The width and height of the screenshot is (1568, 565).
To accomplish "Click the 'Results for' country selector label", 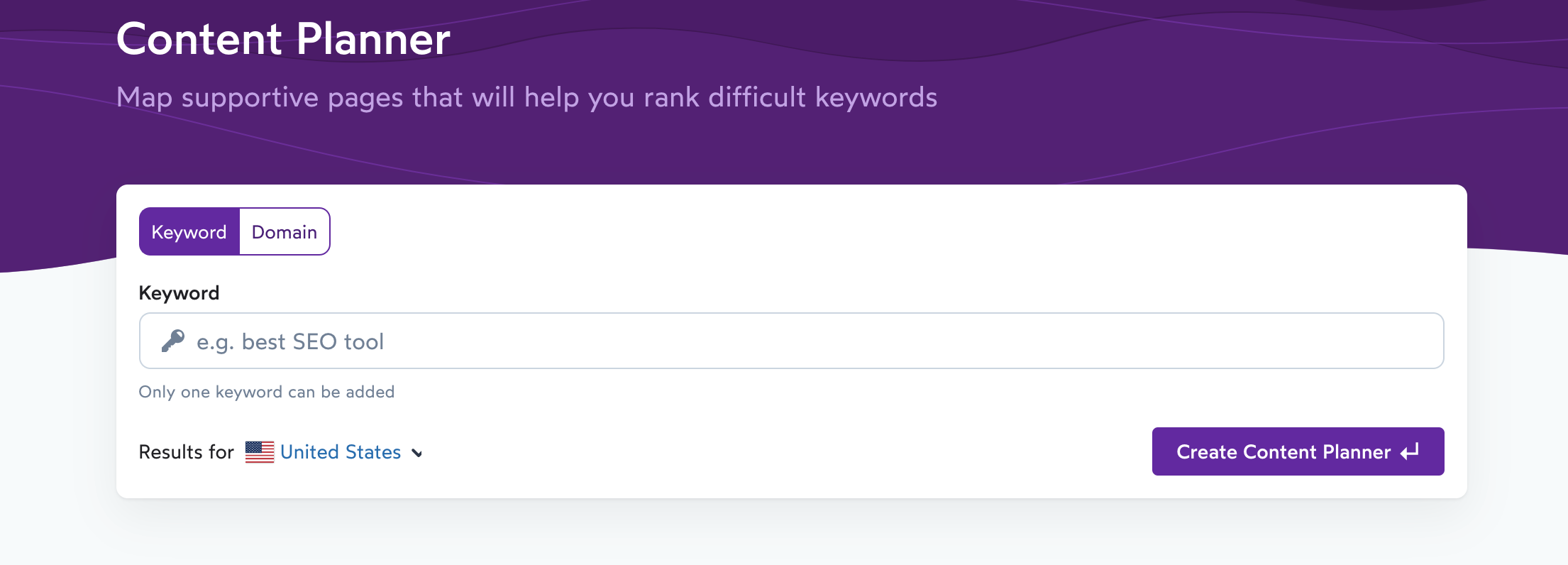I will pos(186,452).
